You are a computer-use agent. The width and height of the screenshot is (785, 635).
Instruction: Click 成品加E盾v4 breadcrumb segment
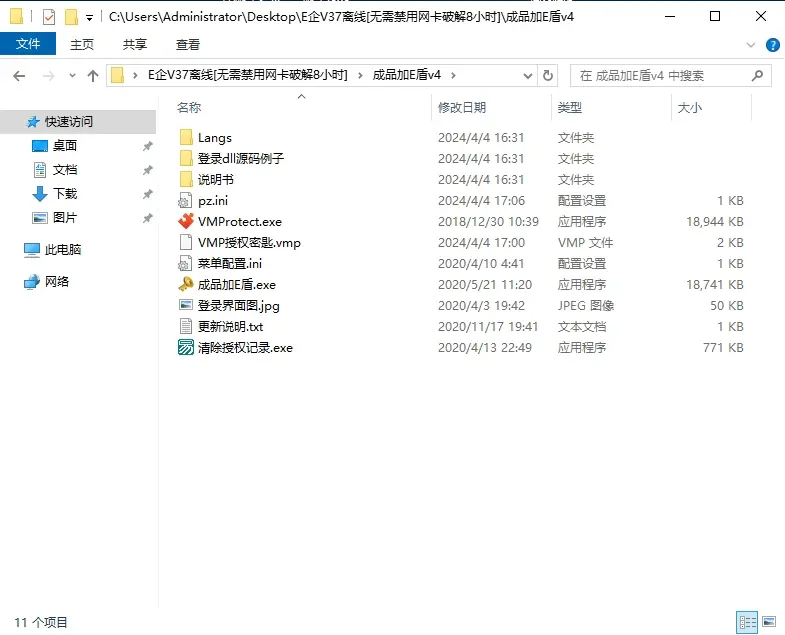(x=407, y=75)
